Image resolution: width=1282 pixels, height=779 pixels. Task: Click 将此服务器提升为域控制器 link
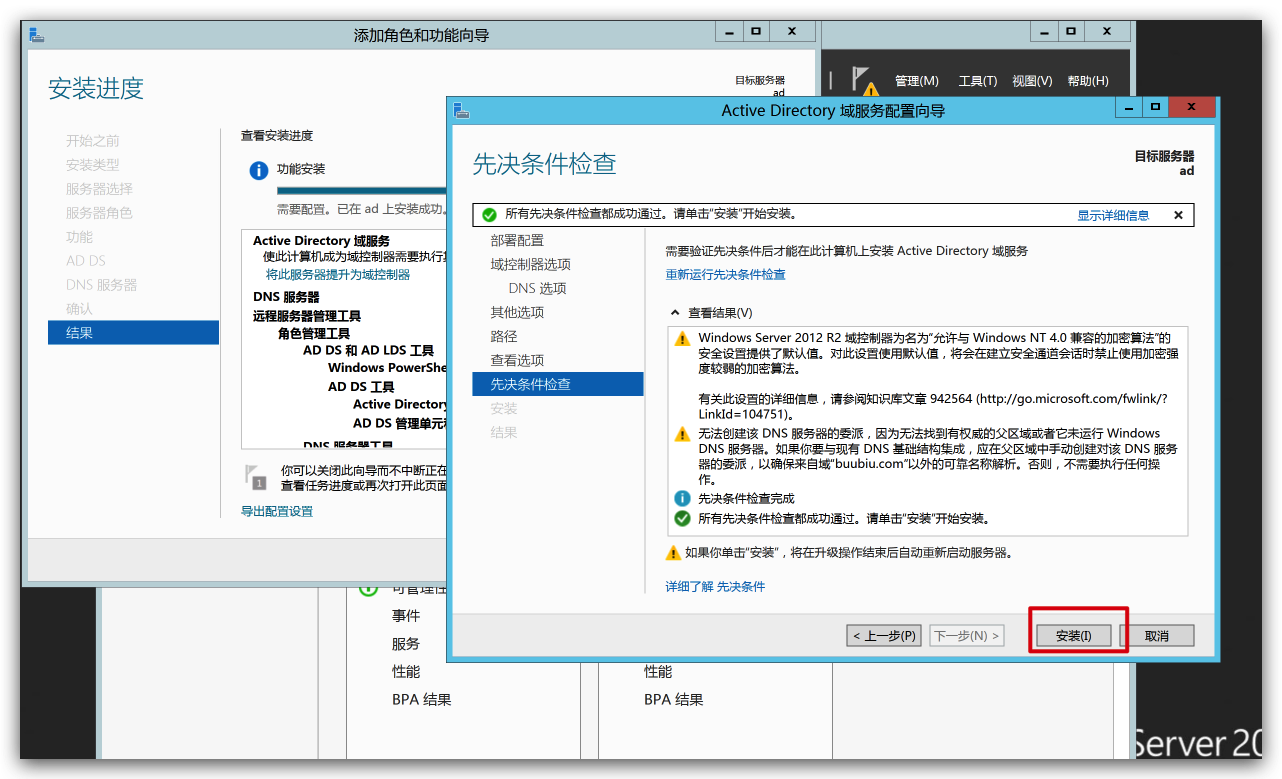coord(337,274)
